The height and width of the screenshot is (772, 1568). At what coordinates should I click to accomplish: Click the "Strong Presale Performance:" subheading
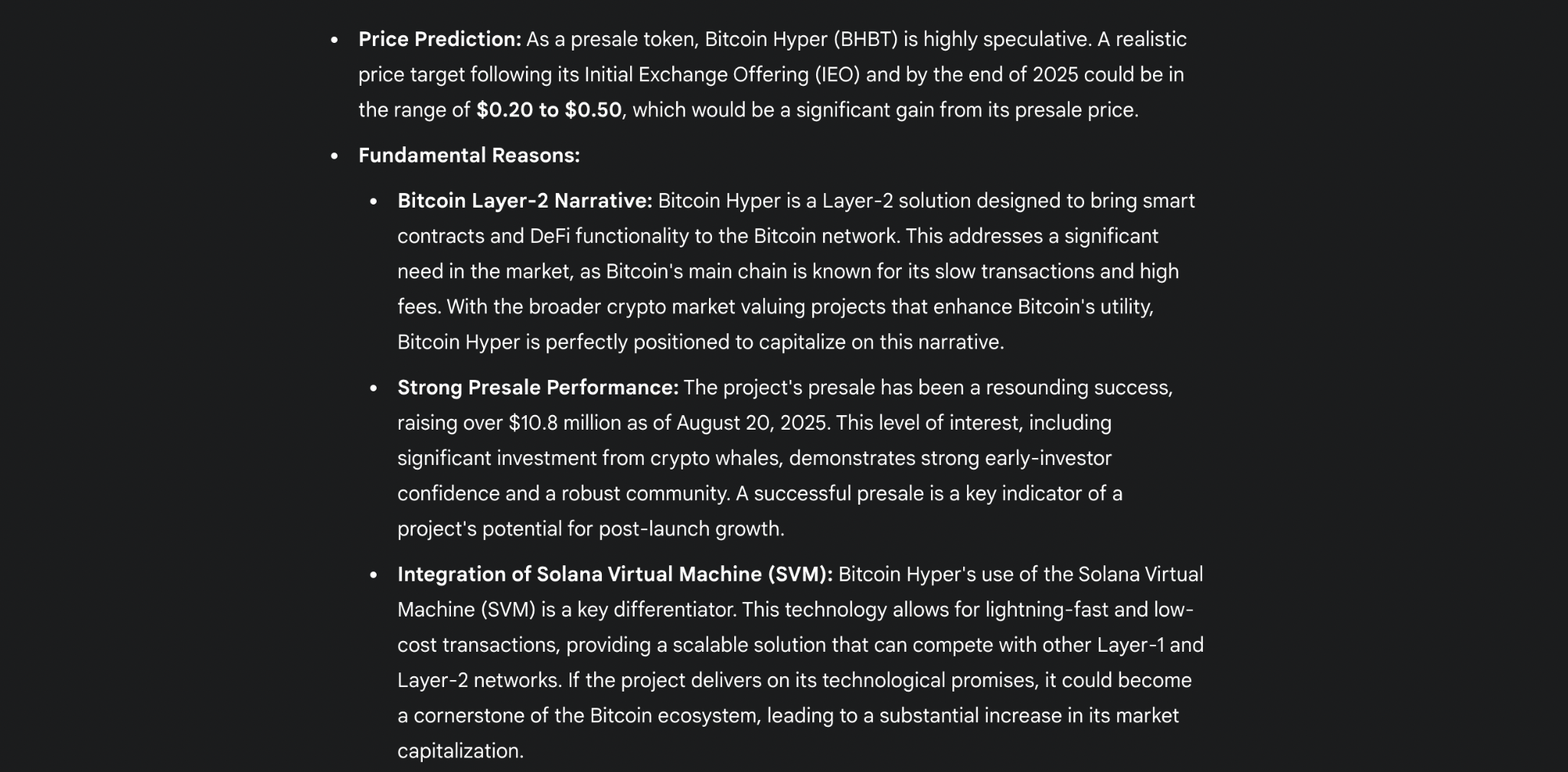(537, 388)
